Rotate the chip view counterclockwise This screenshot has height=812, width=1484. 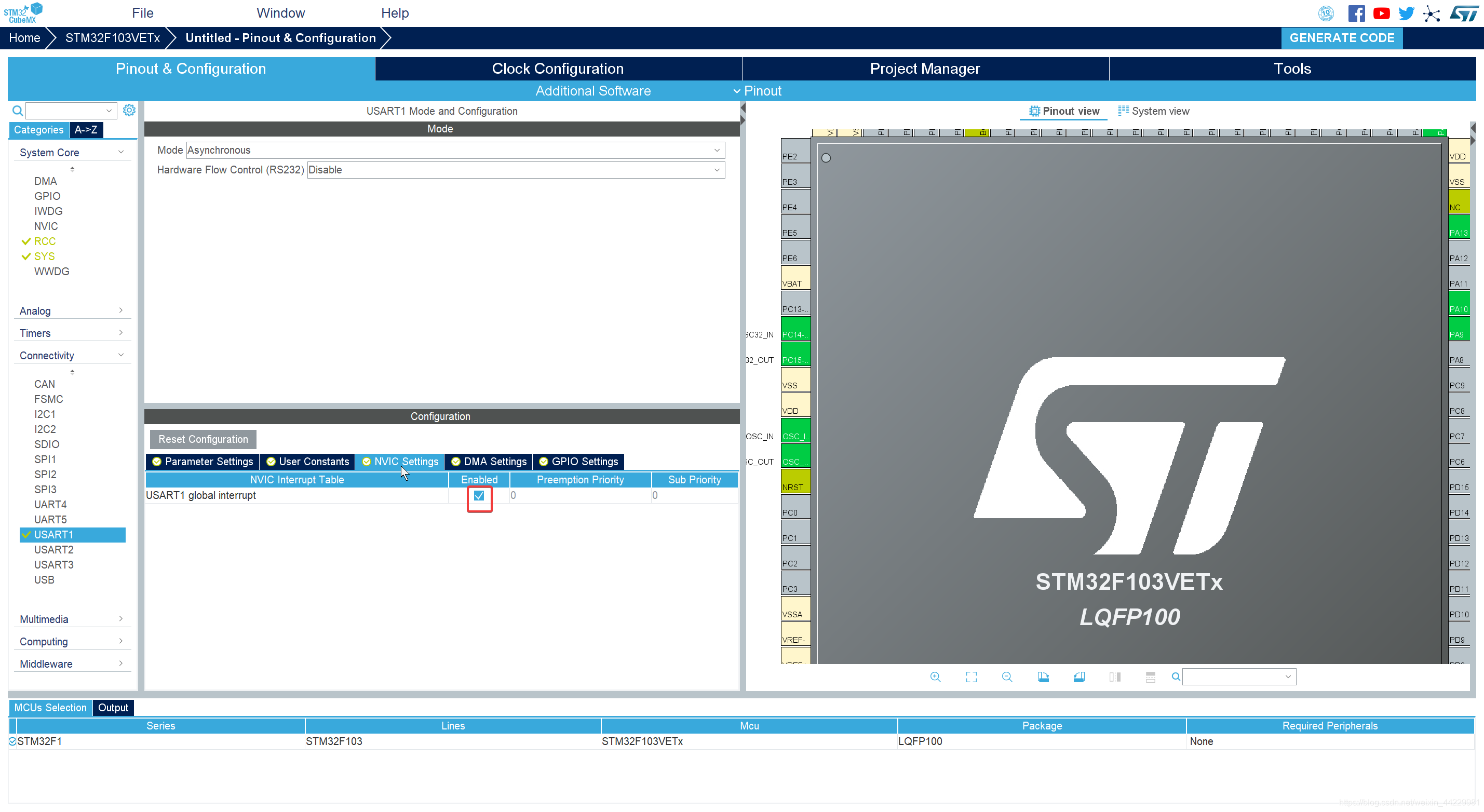pyautogui.click(x=1079, y=676)
